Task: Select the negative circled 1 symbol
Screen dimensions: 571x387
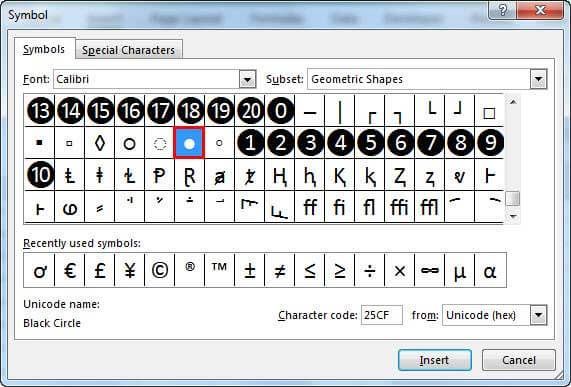Action: [x=250, y=143]
